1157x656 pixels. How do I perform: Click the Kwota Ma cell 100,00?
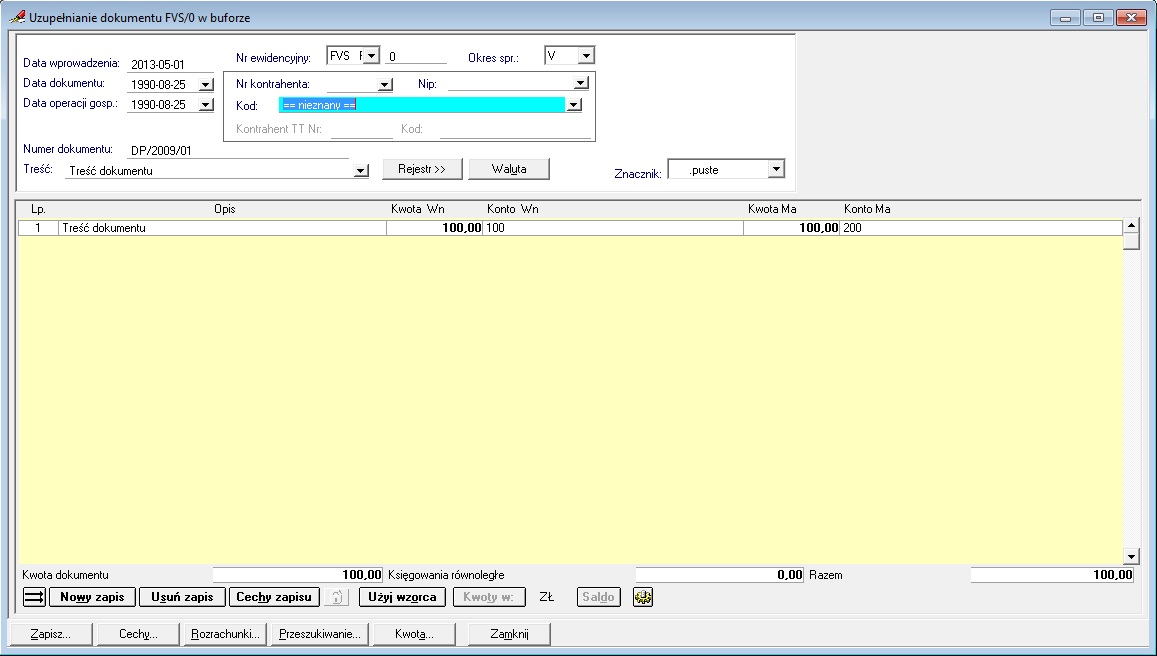792,228
